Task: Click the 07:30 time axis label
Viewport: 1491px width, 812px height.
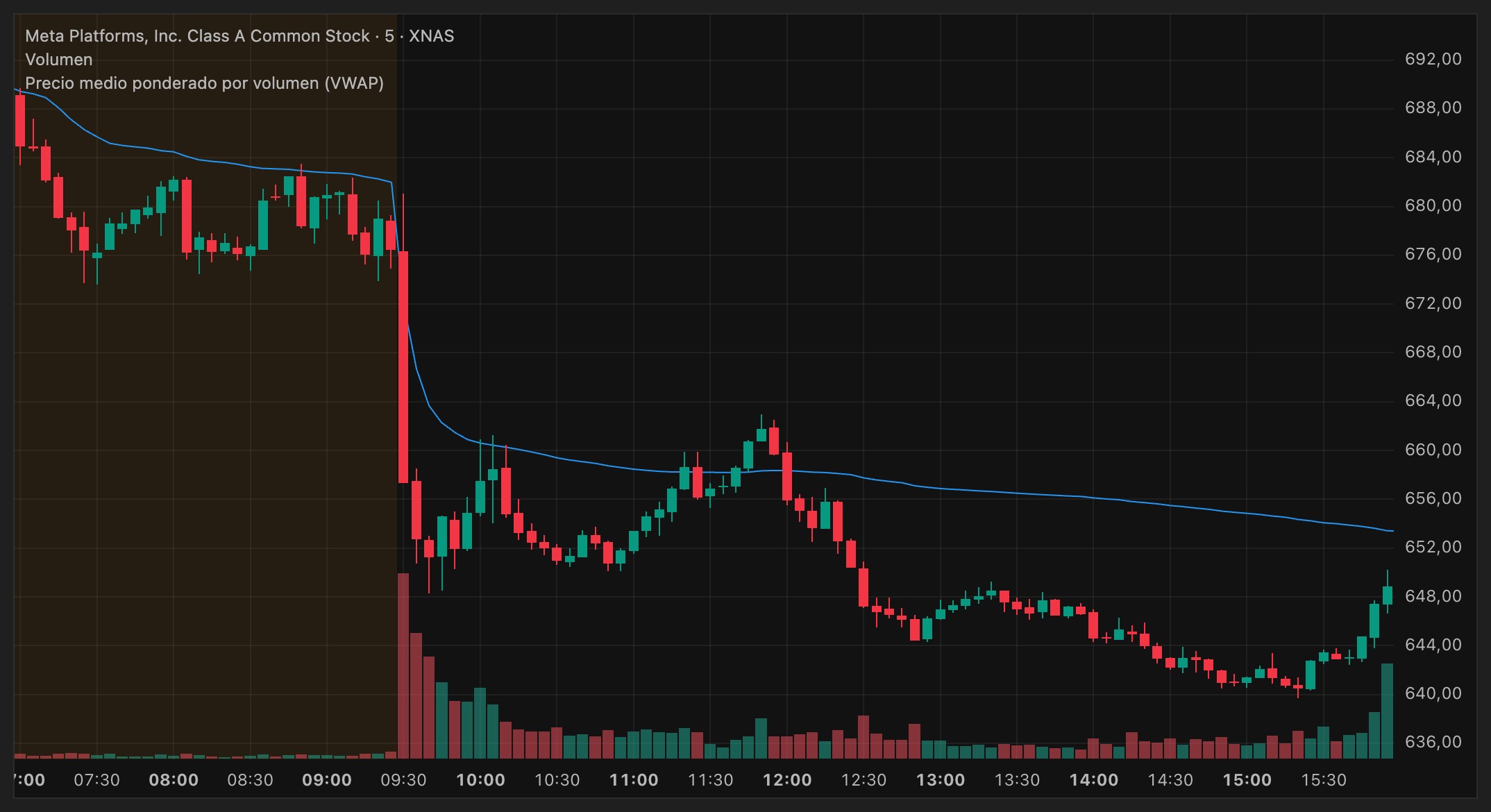Action: [97, 780]
